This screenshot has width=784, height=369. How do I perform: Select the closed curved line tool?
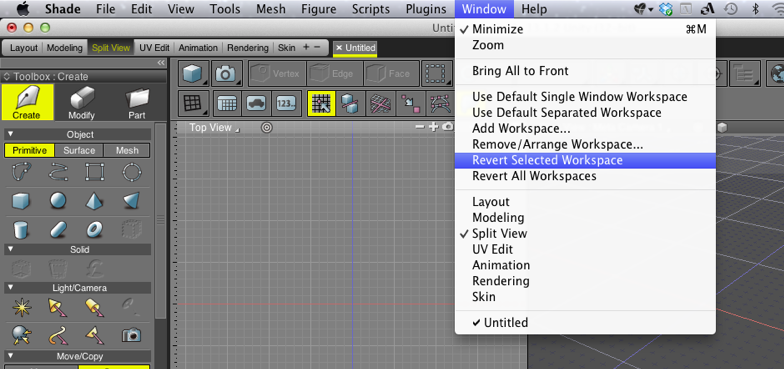click(22, 172)
